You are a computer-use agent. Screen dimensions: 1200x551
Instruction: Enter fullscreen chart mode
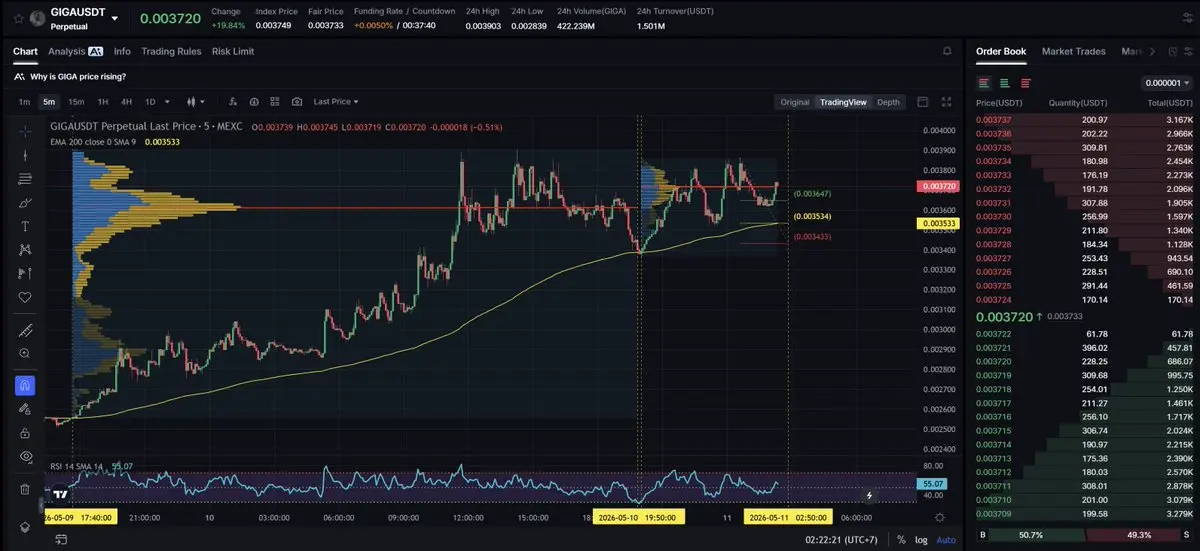tap(947, 102)
